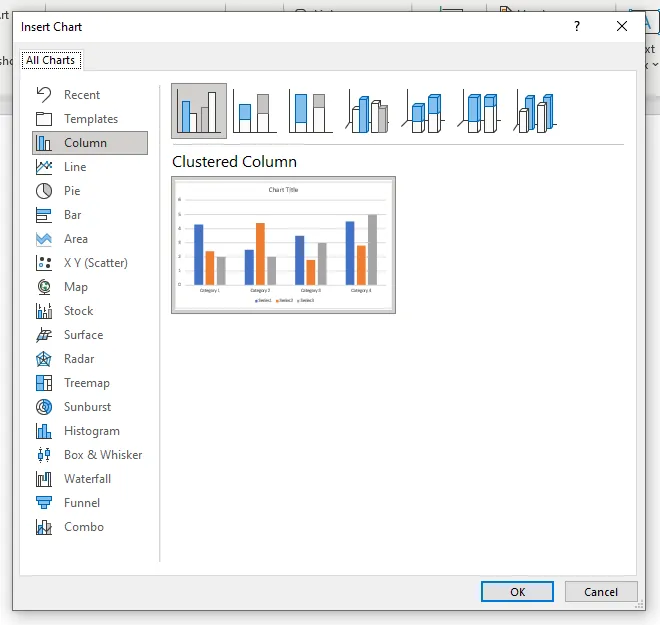660x625 pixels.
Task: Choose the 100% Stacked Column subtype icon
Action: (312, 111)
